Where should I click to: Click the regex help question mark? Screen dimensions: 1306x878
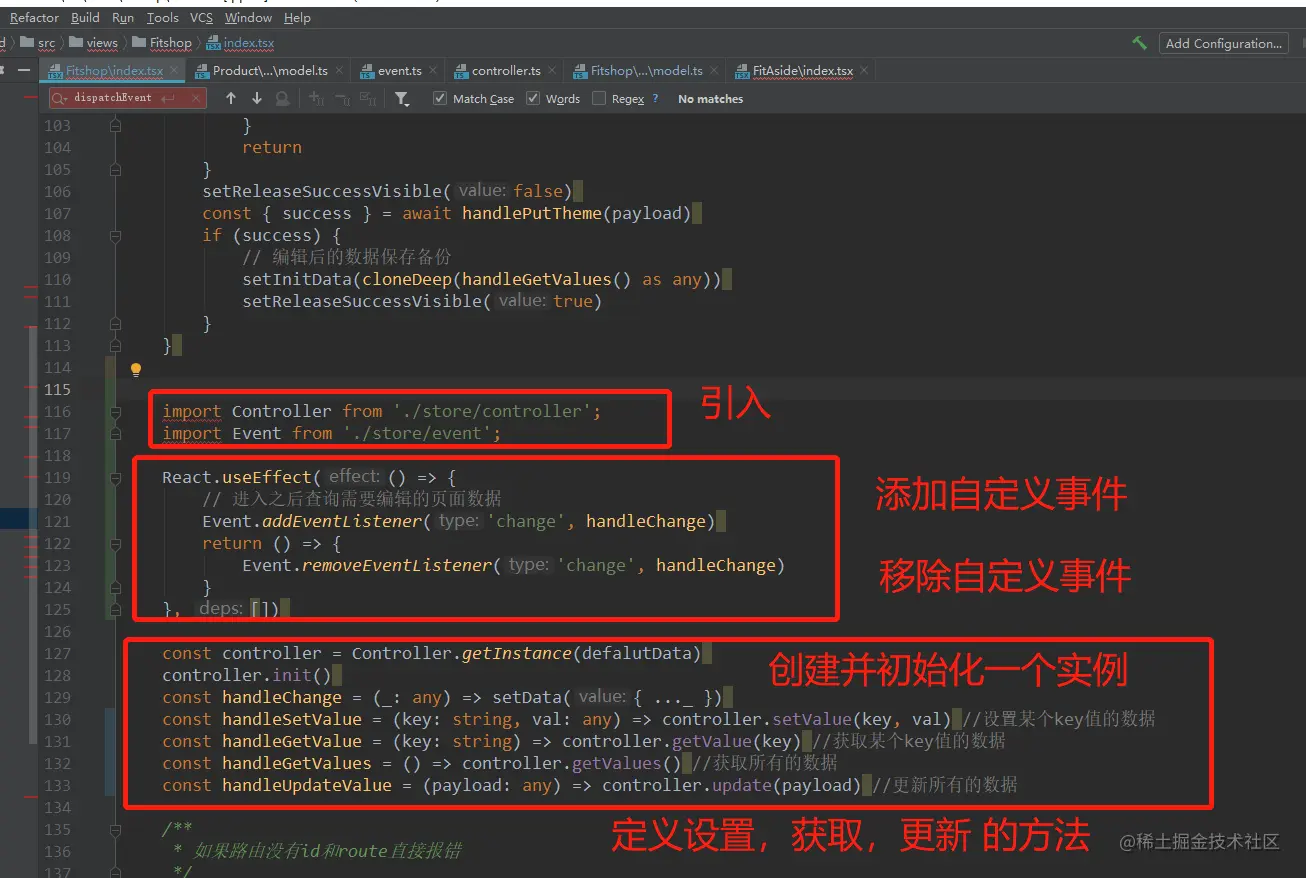coord(655,98)
